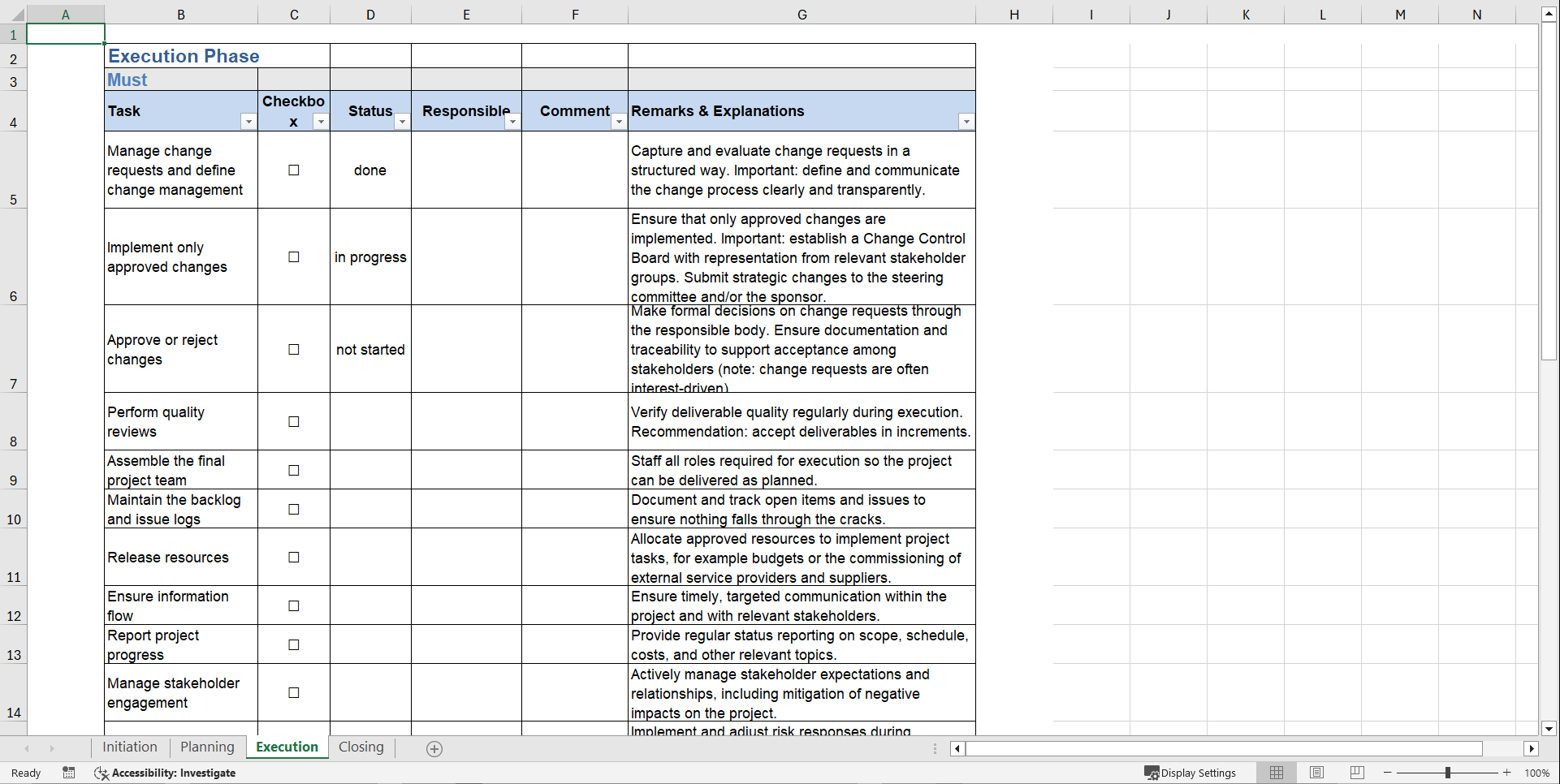The image size is (1560, 784).
Task: Click the horizontal scrollbar right arrow
Action: click(1532, 748)
